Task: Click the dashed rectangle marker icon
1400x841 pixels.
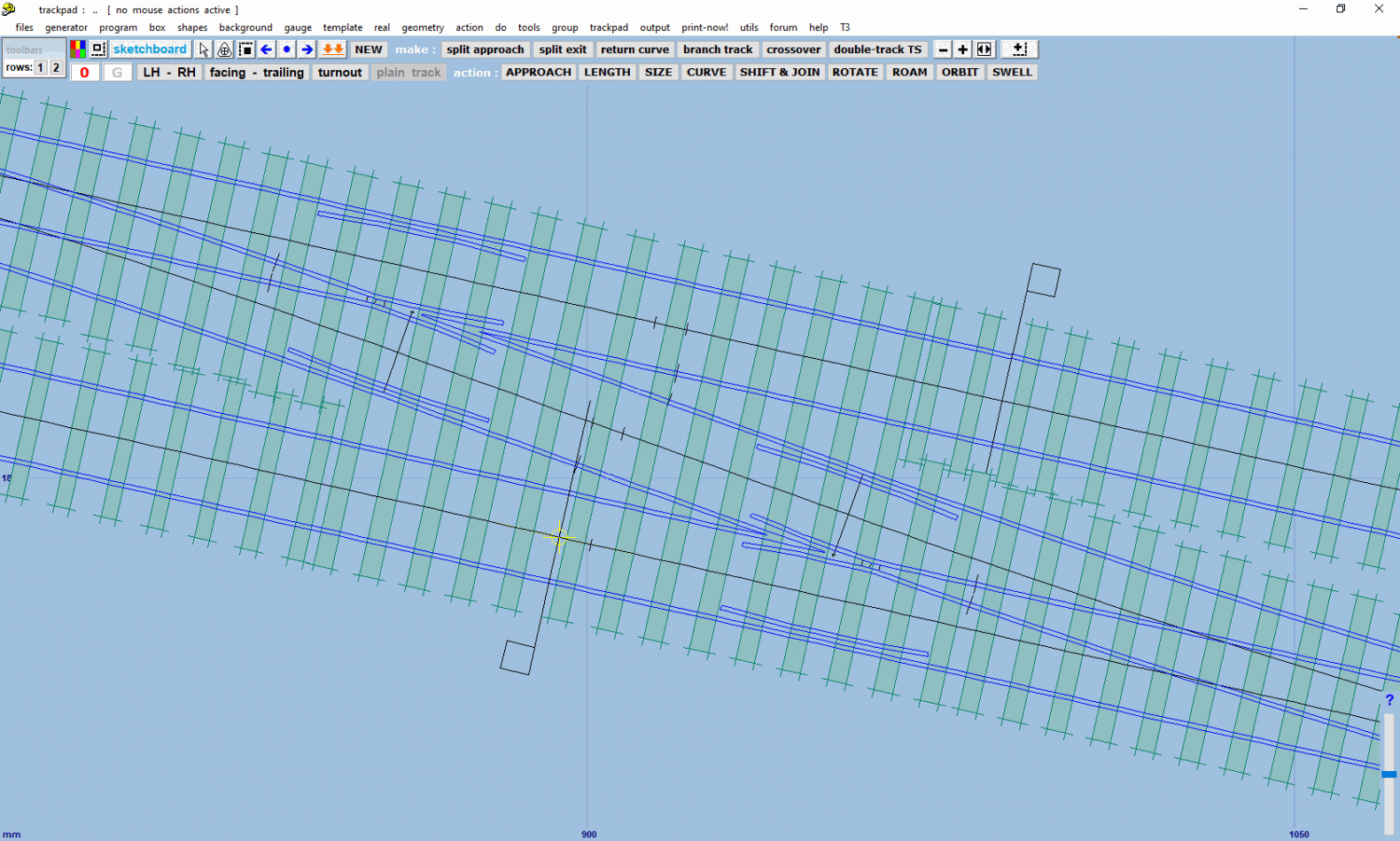Action: 245,50
